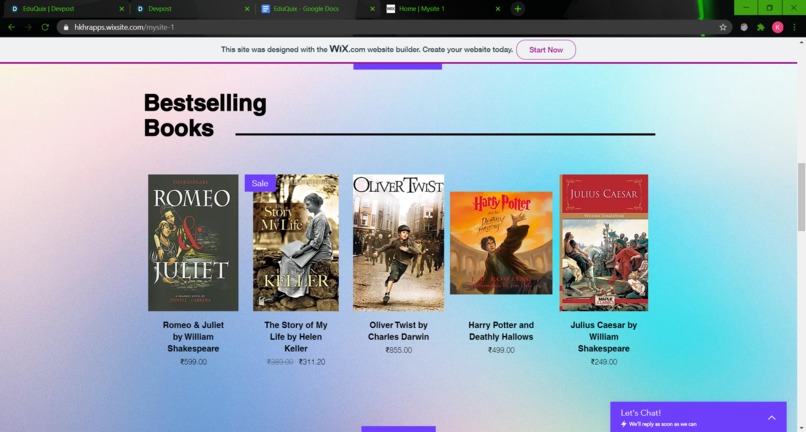806x432 pixels.
Task: Bookmark this page with the star icon
Action: [x=723, y=27]
